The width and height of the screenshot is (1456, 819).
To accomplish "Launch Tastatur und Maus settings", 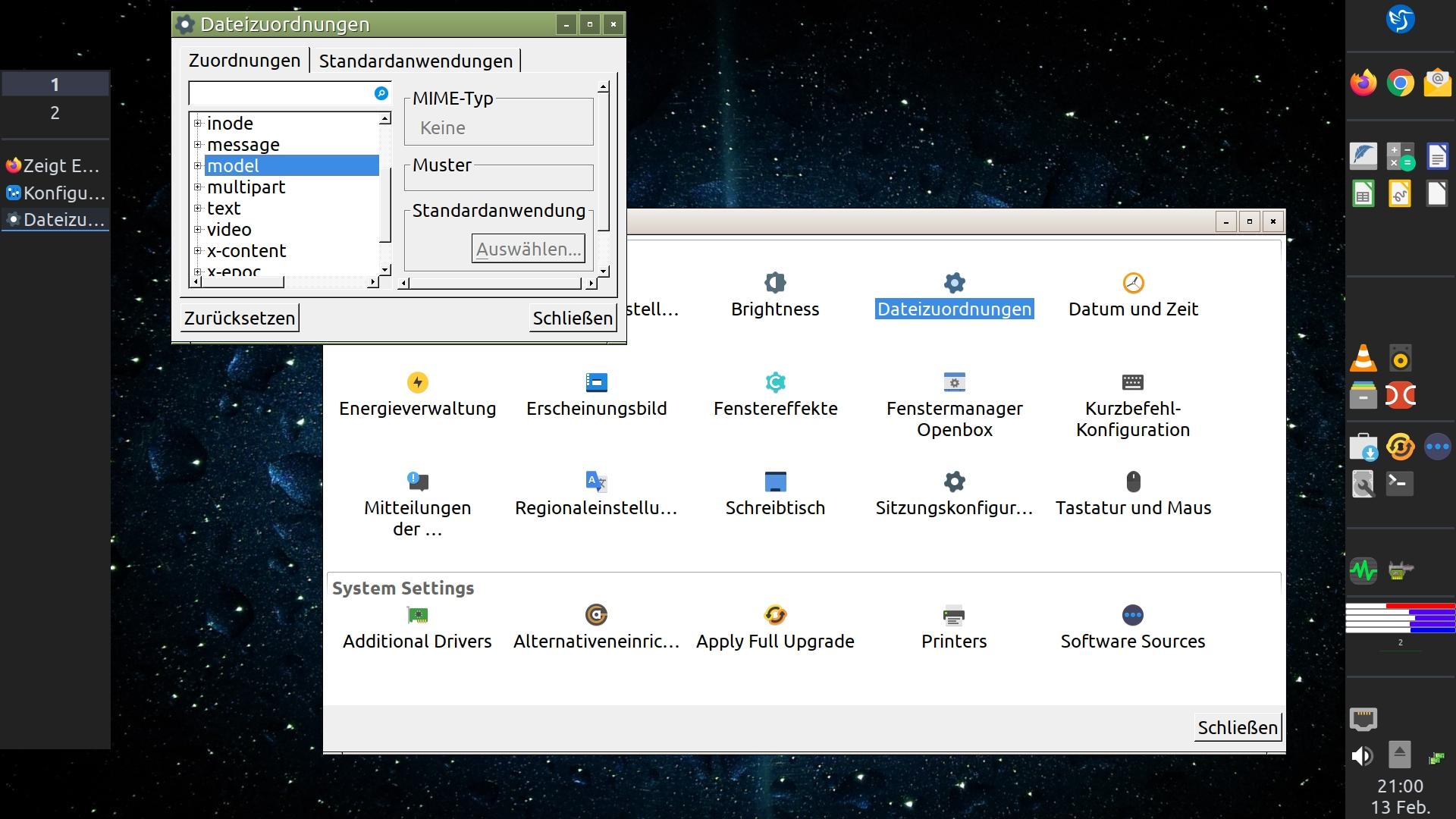I will pos(1132,482).
